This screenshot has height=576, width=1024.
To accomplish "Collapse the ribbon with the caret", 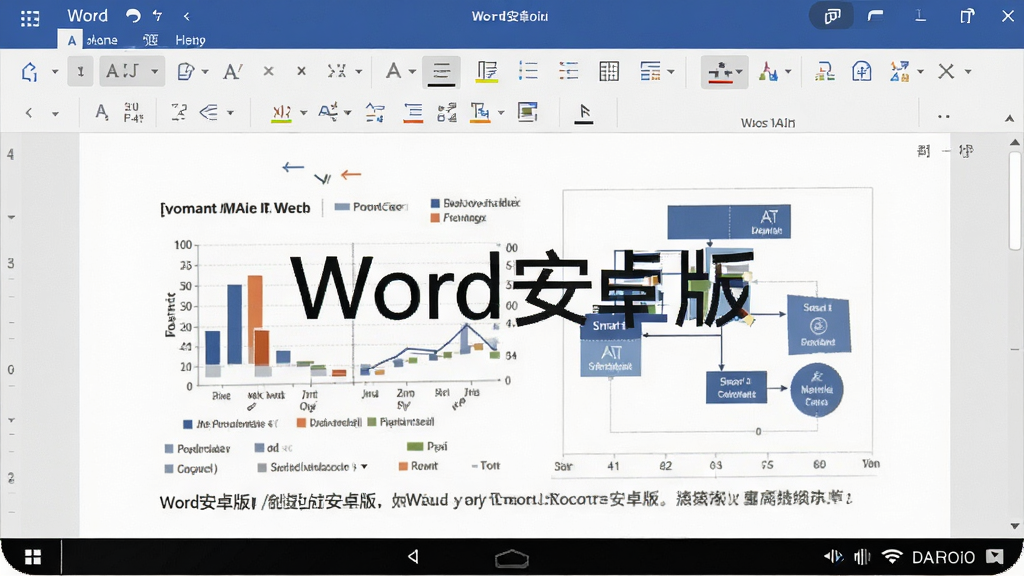I will pyautogui.click(x=1010, y=118).
